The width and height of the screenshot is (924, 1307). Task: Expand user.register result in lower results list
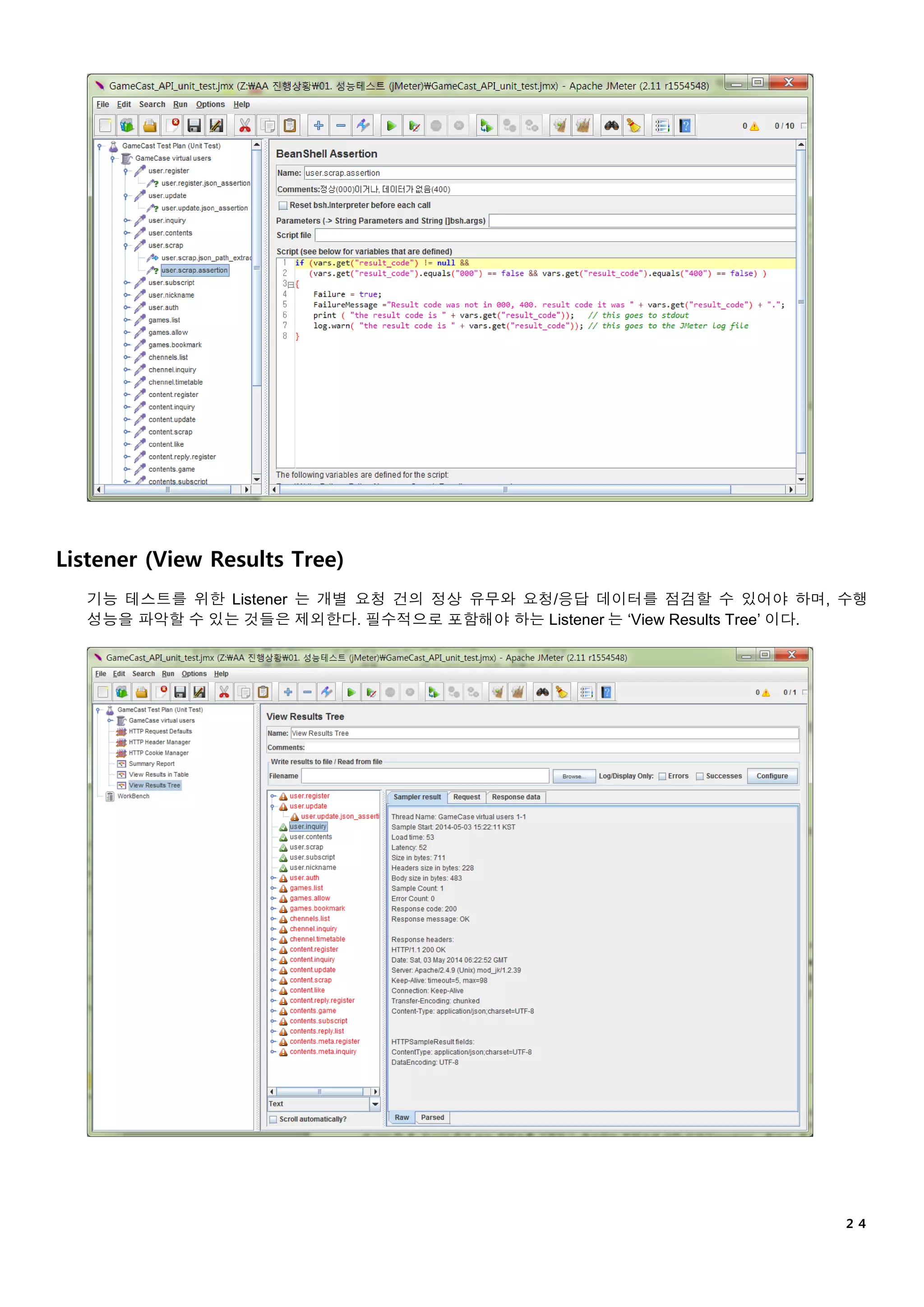click(273, 796)
